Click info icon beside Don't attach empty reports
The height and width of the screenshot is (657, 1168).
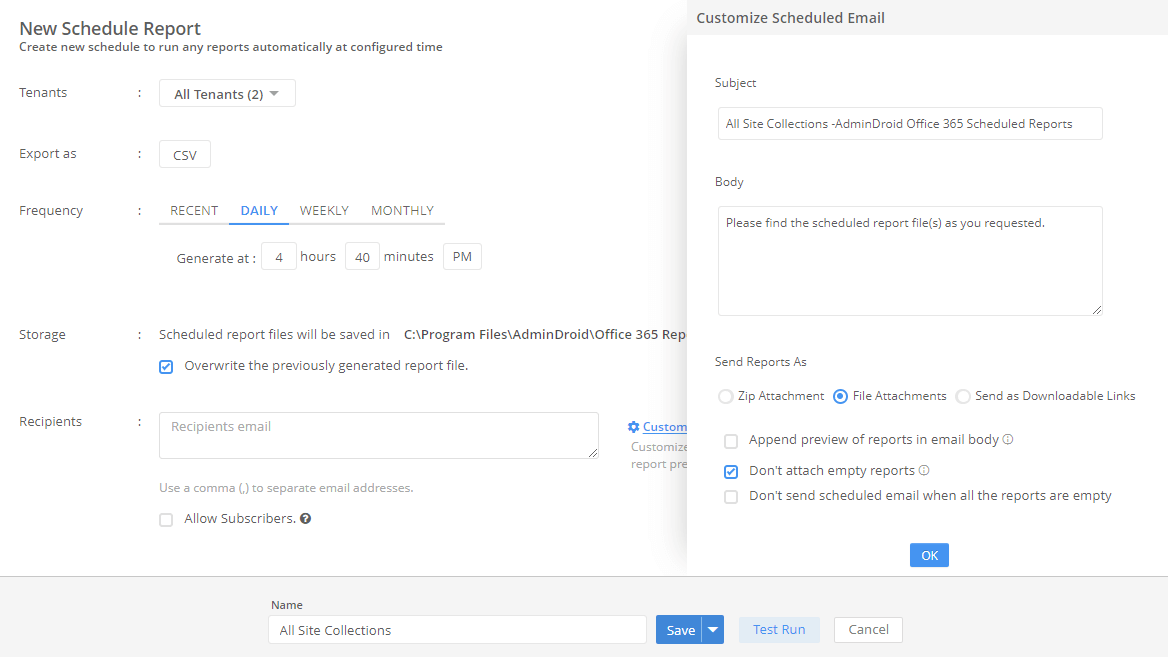(924, 470)
